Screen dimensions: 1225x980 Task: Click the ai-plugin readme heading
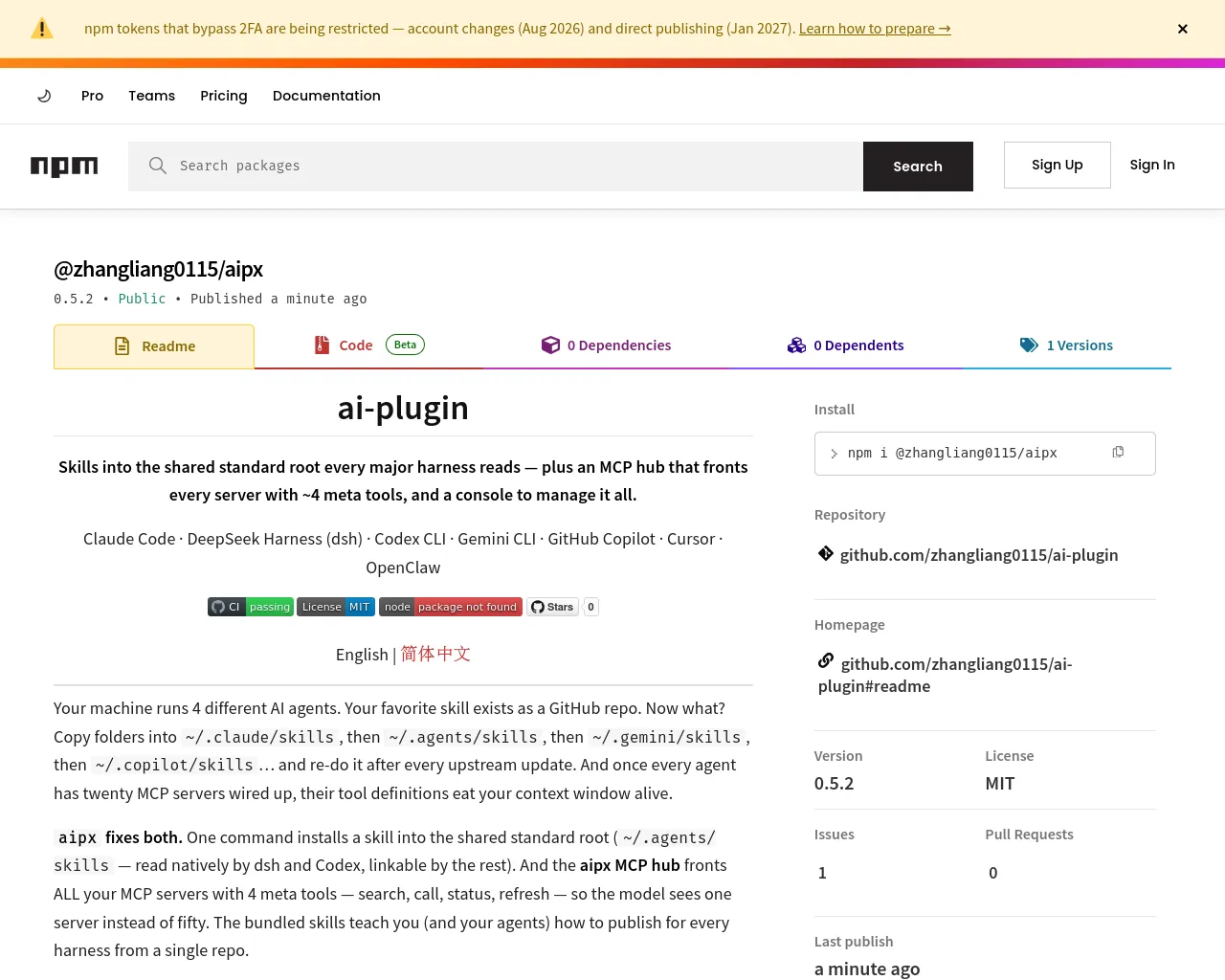pyautogui.click(x=403, y=408)
